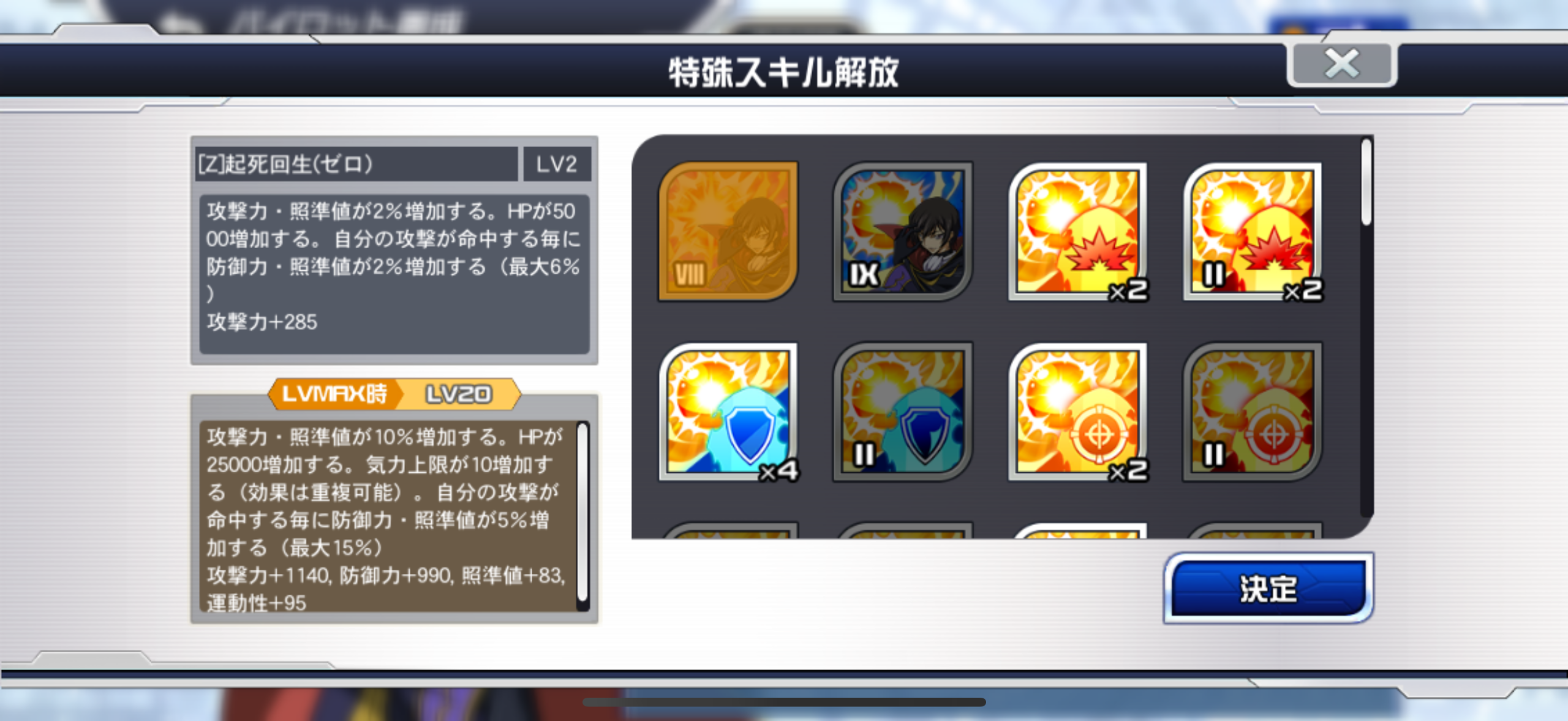This screenshot has height=721, width=1568.
Task: Tap the tier II attack burst icon x2
Action: (x=1253, y=231)
